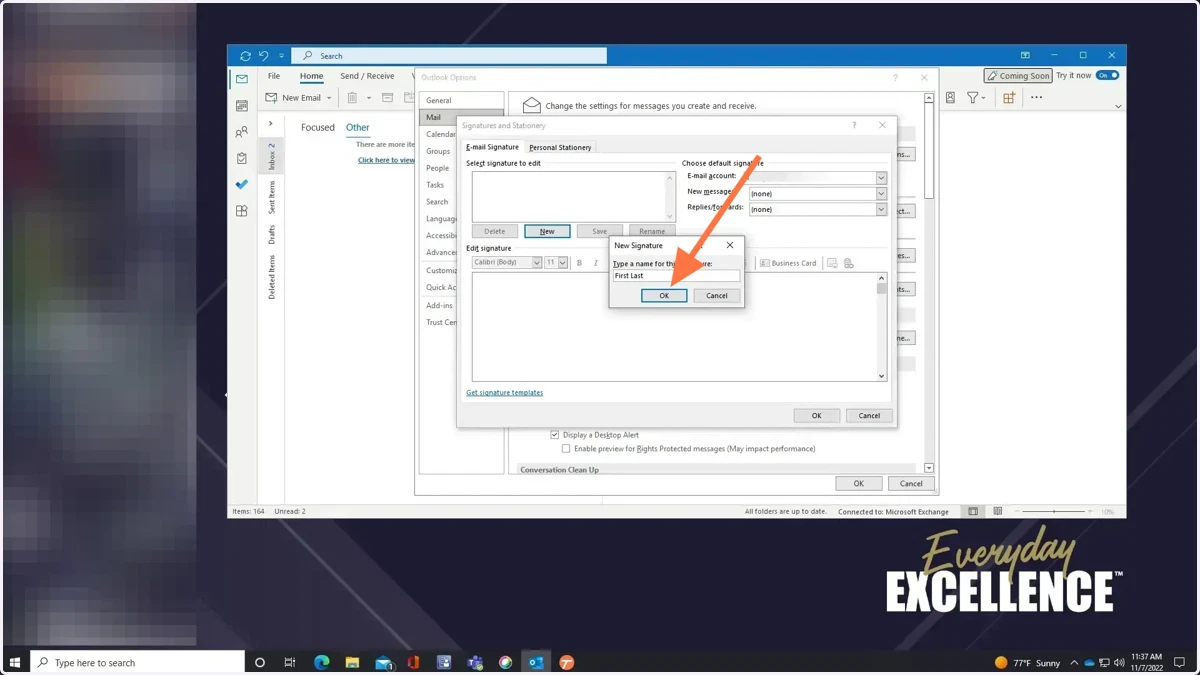
Task: Click Cancel in the New Signature dialog
Action: pyautogui.click(x=717, y=296)
